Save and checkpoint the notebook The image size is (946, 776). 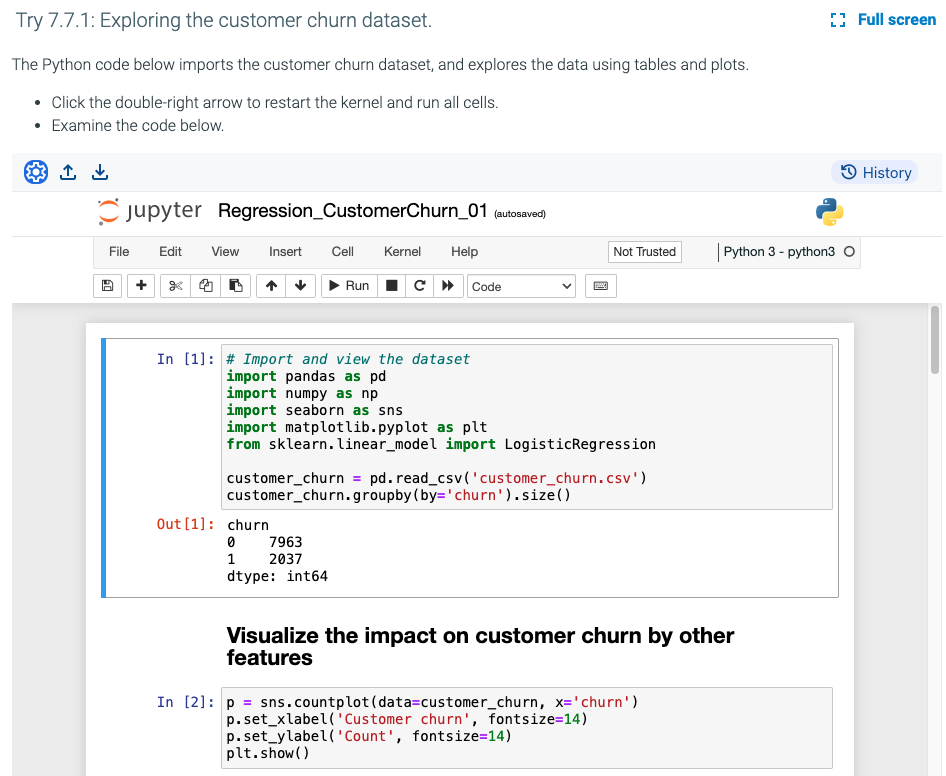tap(107, 286)
